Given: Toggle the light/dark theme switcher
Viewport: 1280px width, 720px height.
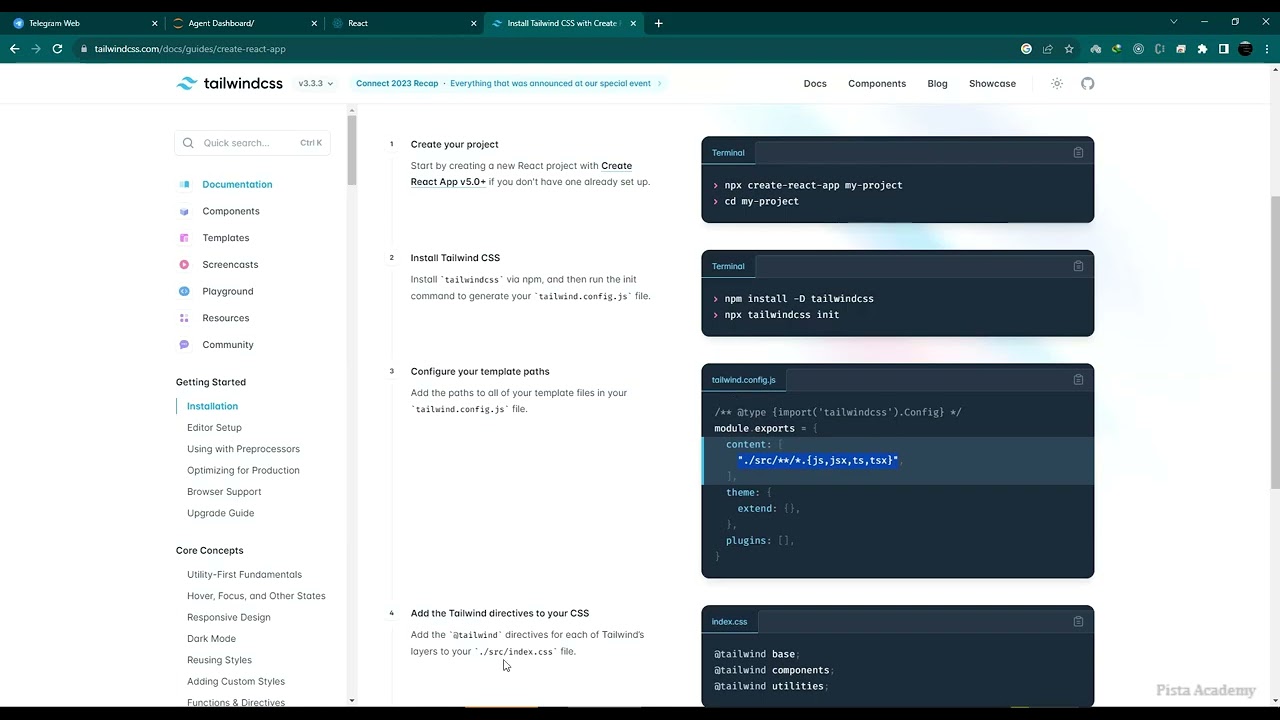Looking at the screenshot, I should tap(1057, 84).
